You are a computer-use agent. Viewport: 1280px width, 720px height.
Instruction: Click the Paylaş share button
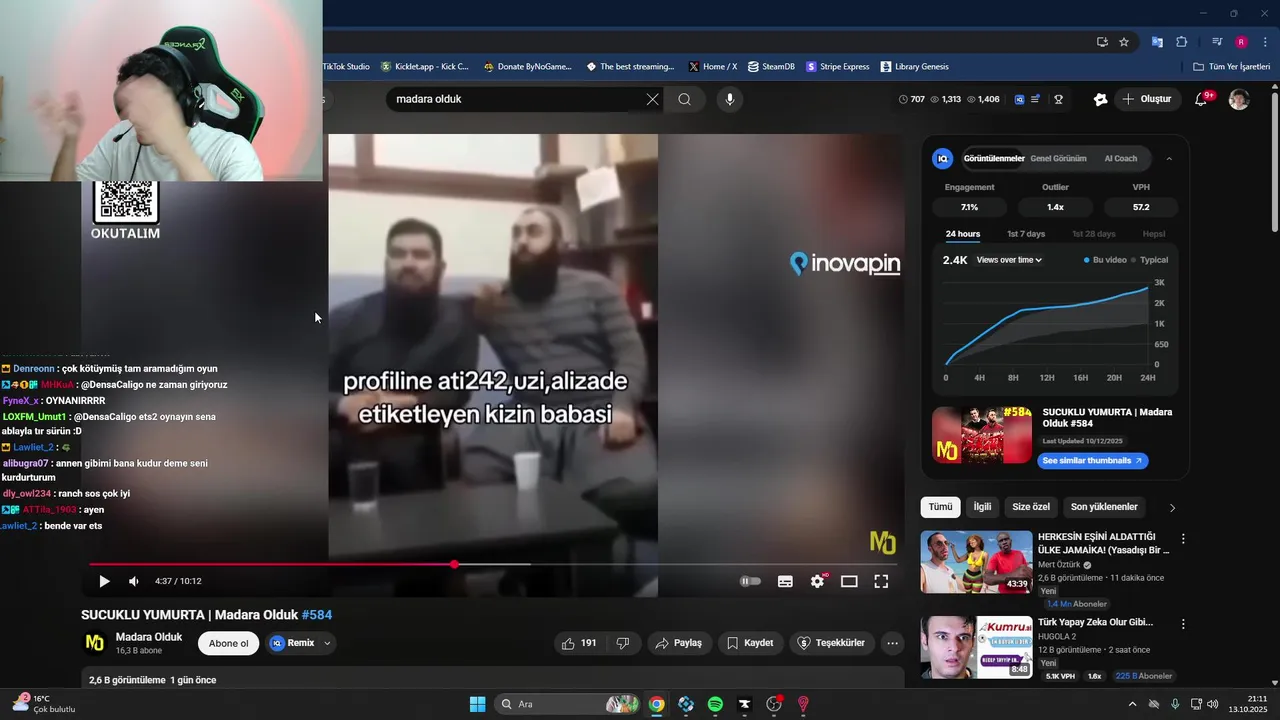click(678, 643)
